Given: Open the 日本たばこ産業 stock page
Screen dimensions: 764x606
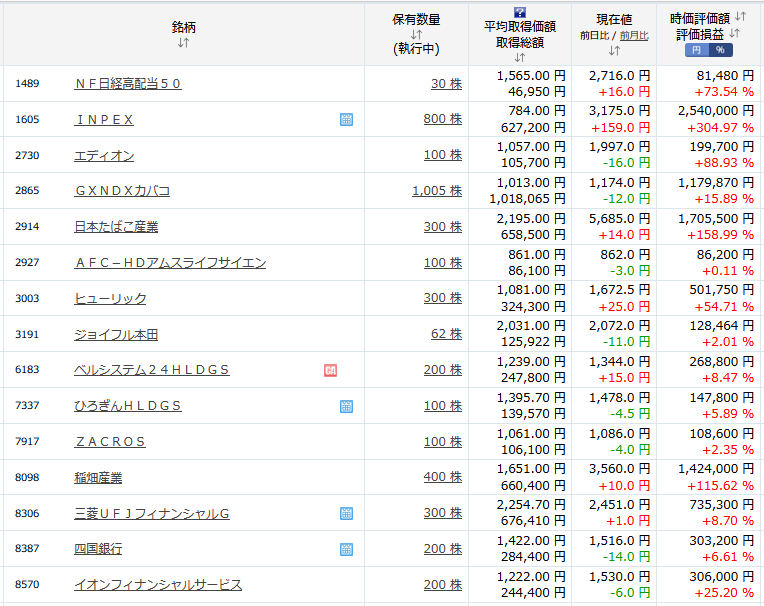Looking at the screenshot, I should click(116, 227).
